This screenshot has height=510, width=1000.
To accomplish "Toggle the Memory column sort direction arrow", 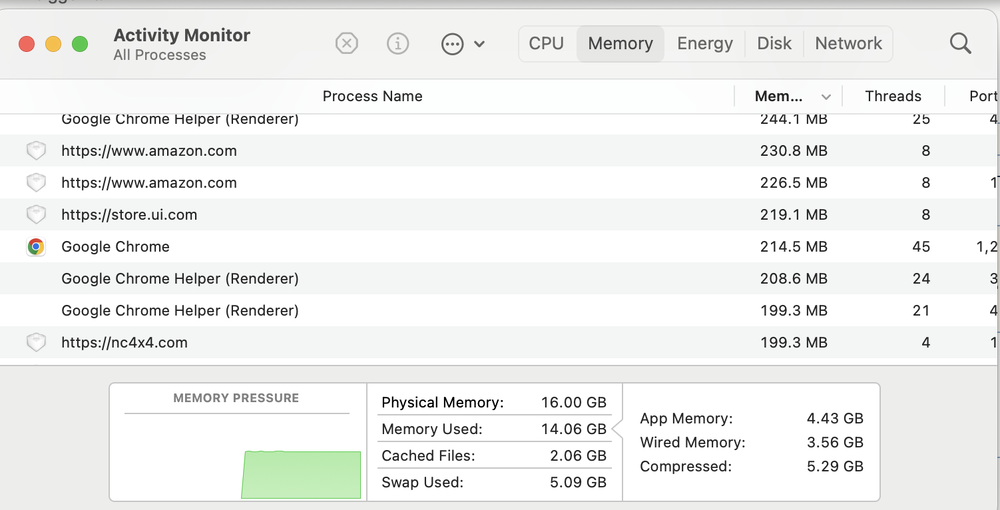I will [826, 97].
